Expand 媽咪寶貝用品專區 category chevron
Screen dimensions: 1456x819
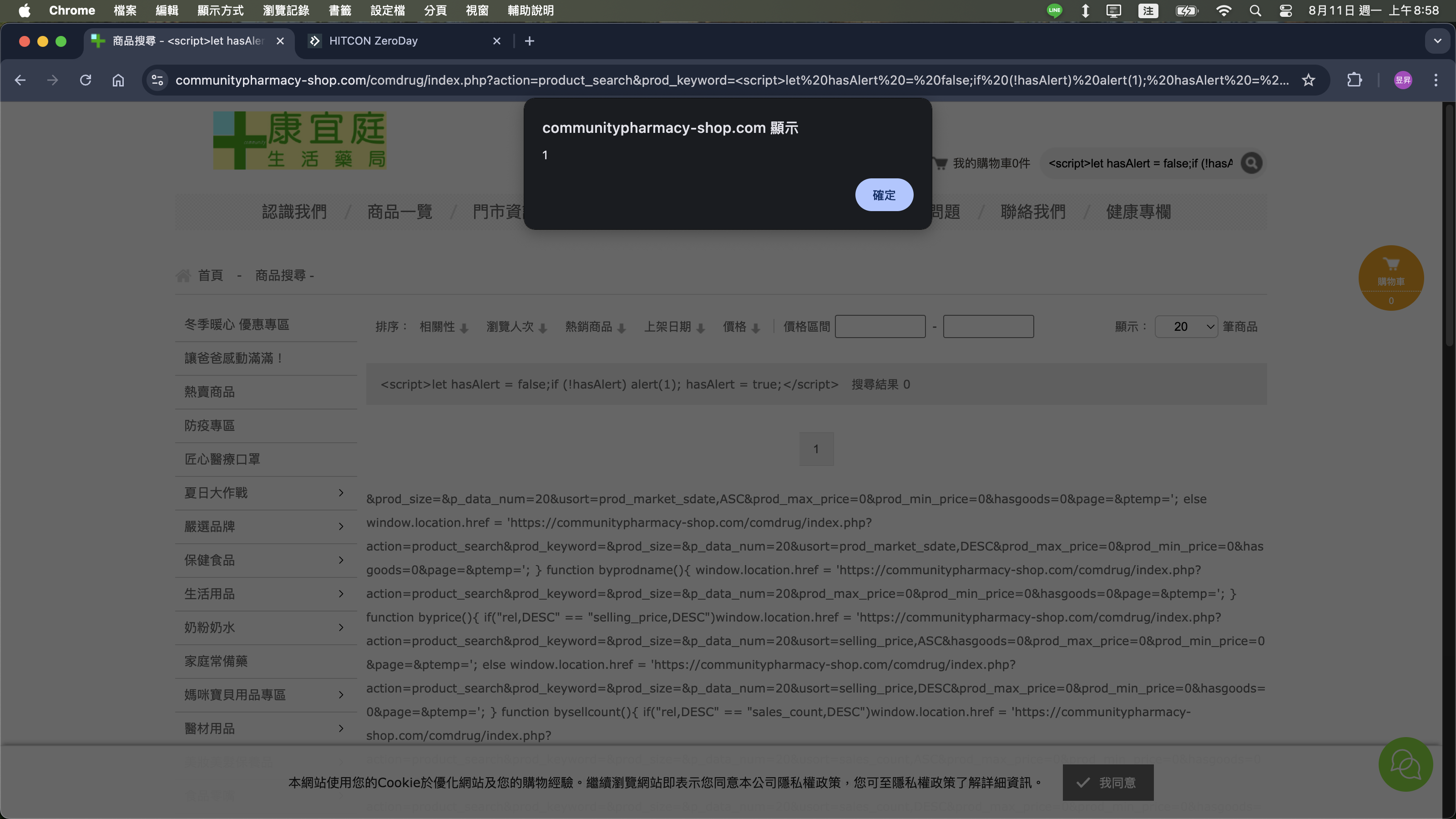[x=341, y=695]
